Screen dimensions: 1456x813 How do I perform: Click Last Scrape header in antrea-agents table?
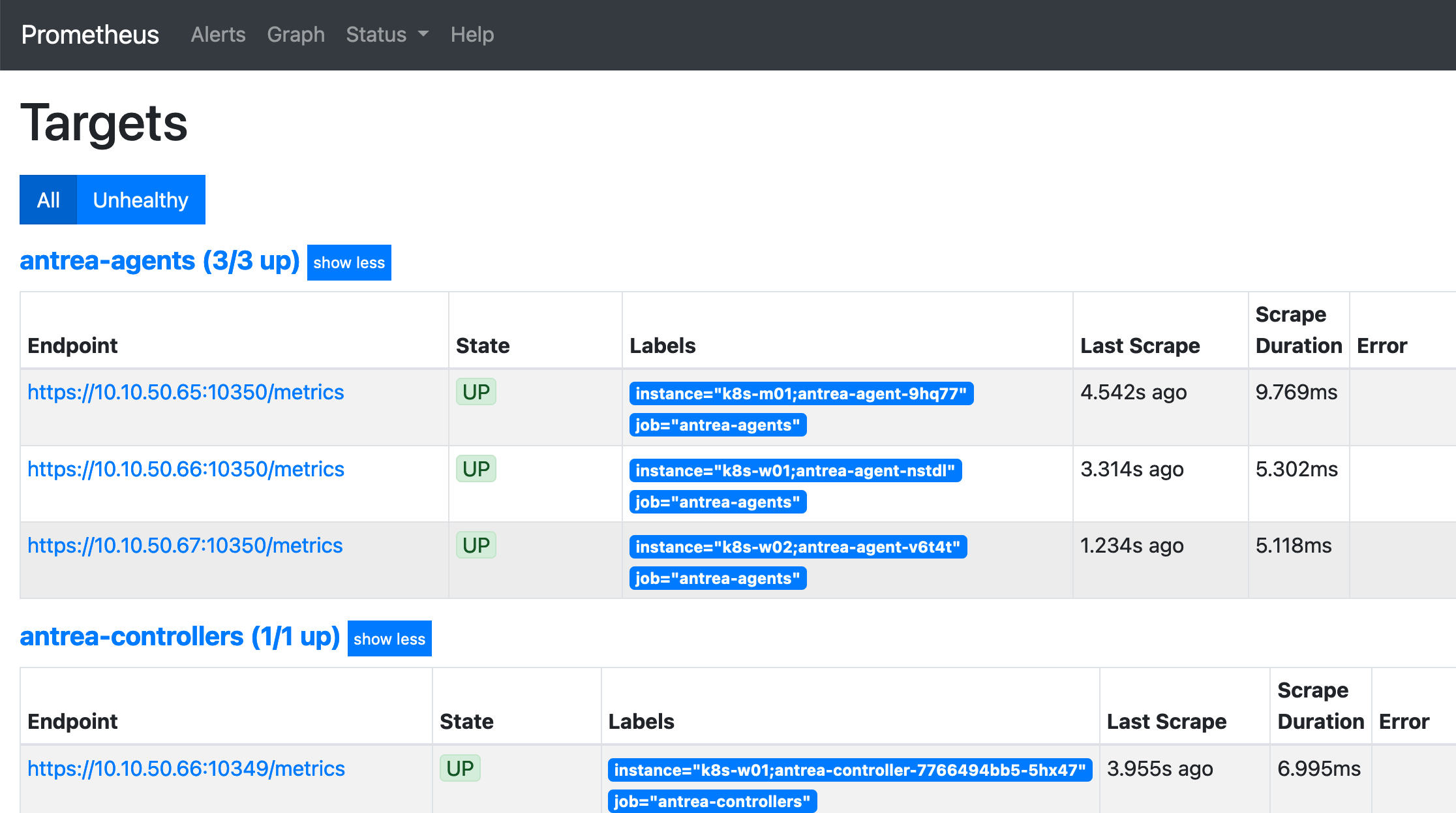click(x=1140, y=345)
